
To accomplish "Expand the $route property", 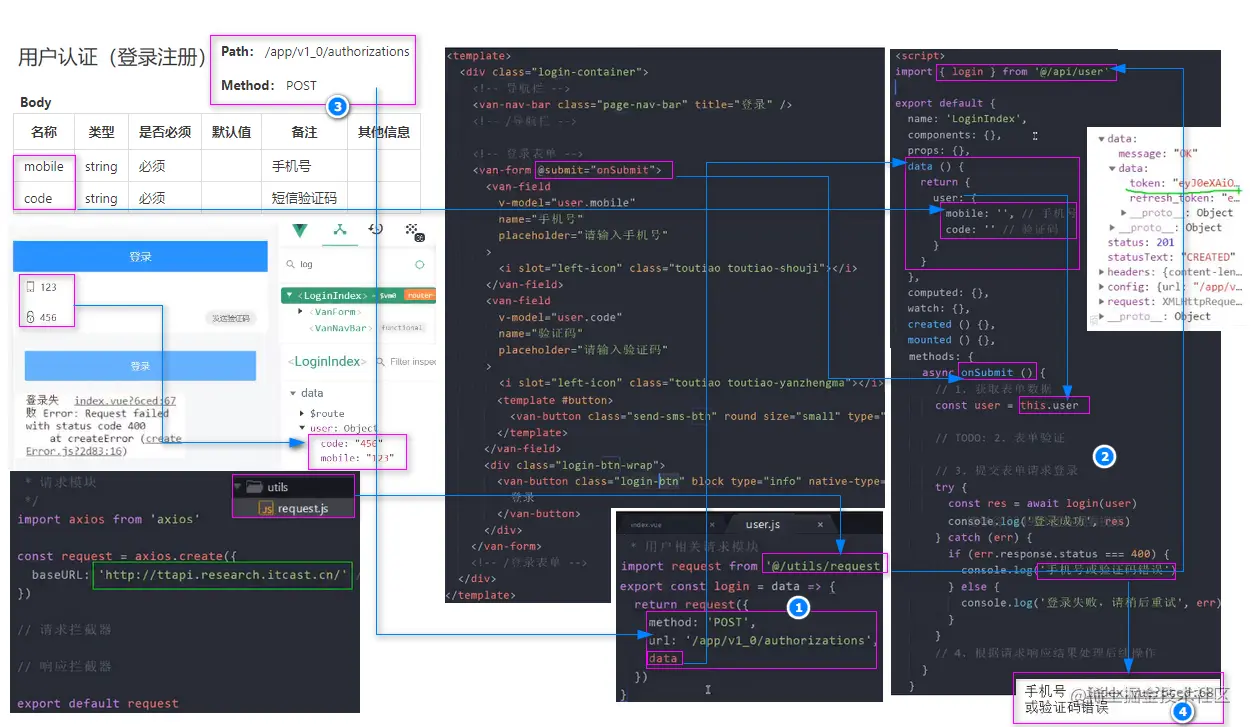I will [302, 413].
